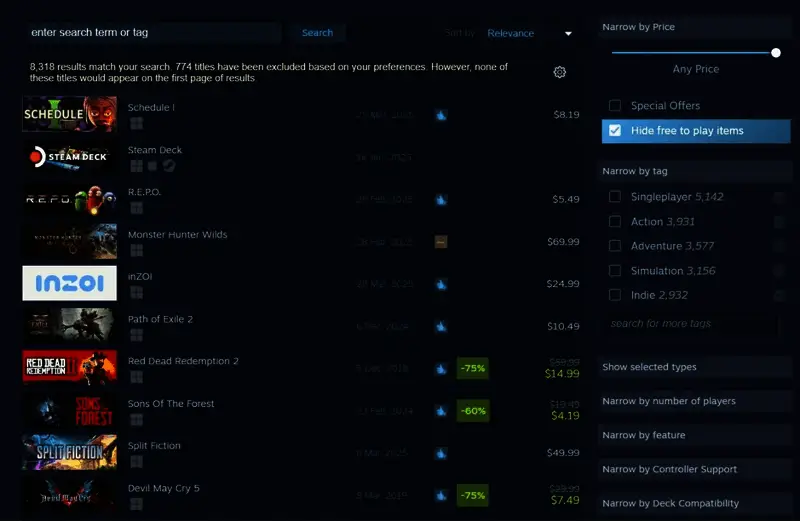Uncheck Hide free to play items
The width and height of the screenshot is (800, 521).
[x=615, y=131]
